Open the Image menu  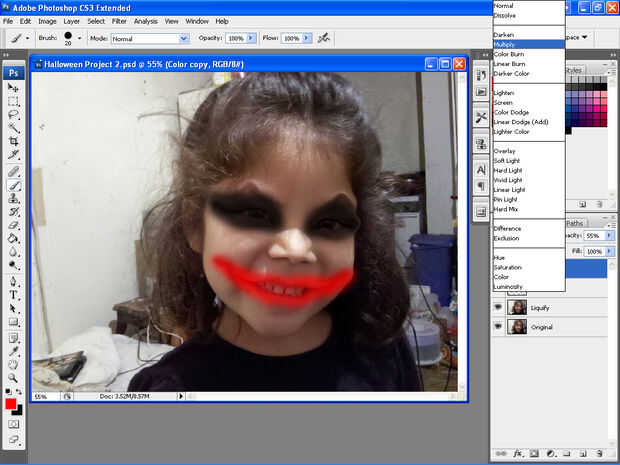[x=47, y=21]
